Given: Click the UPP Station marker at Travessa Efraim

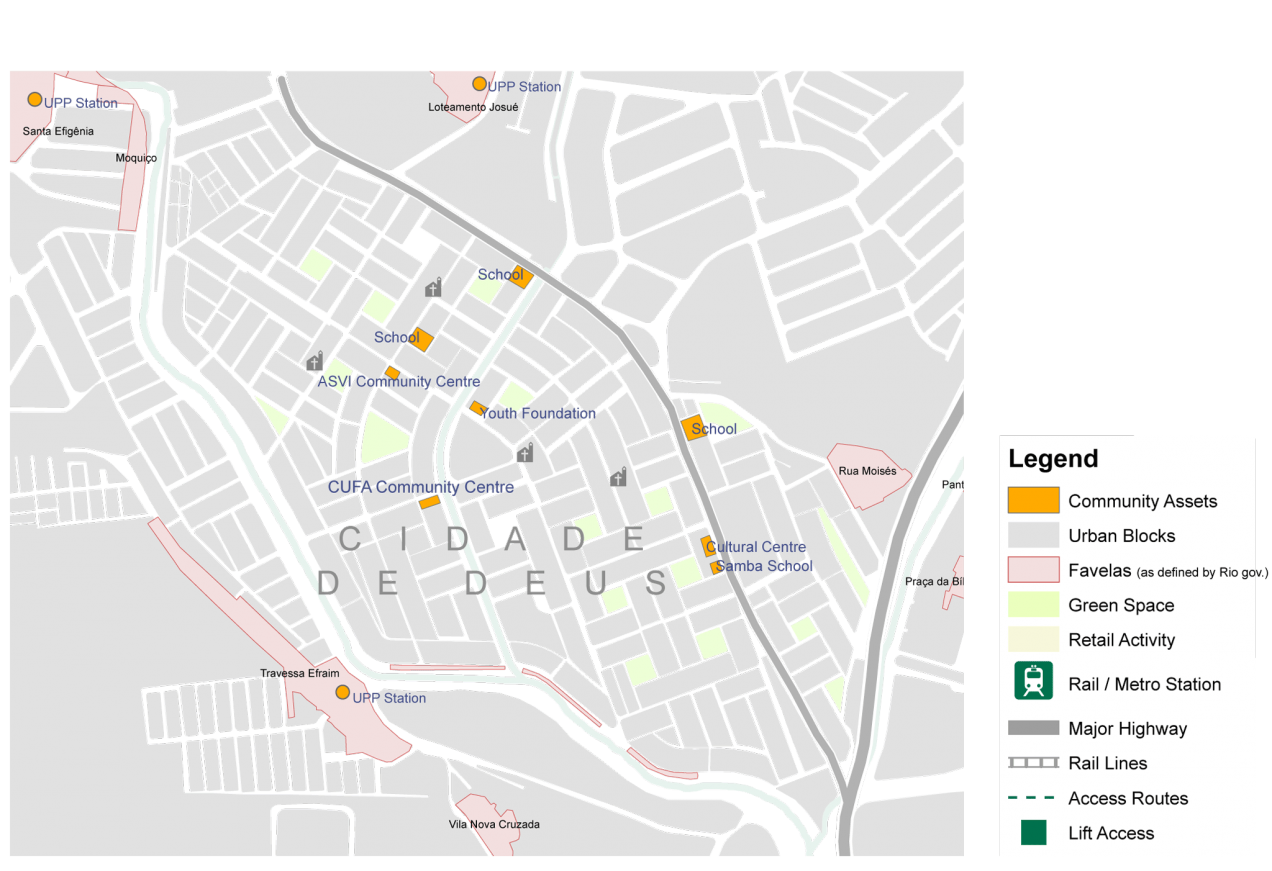Looking at the screenshot, I should point(342,692).
